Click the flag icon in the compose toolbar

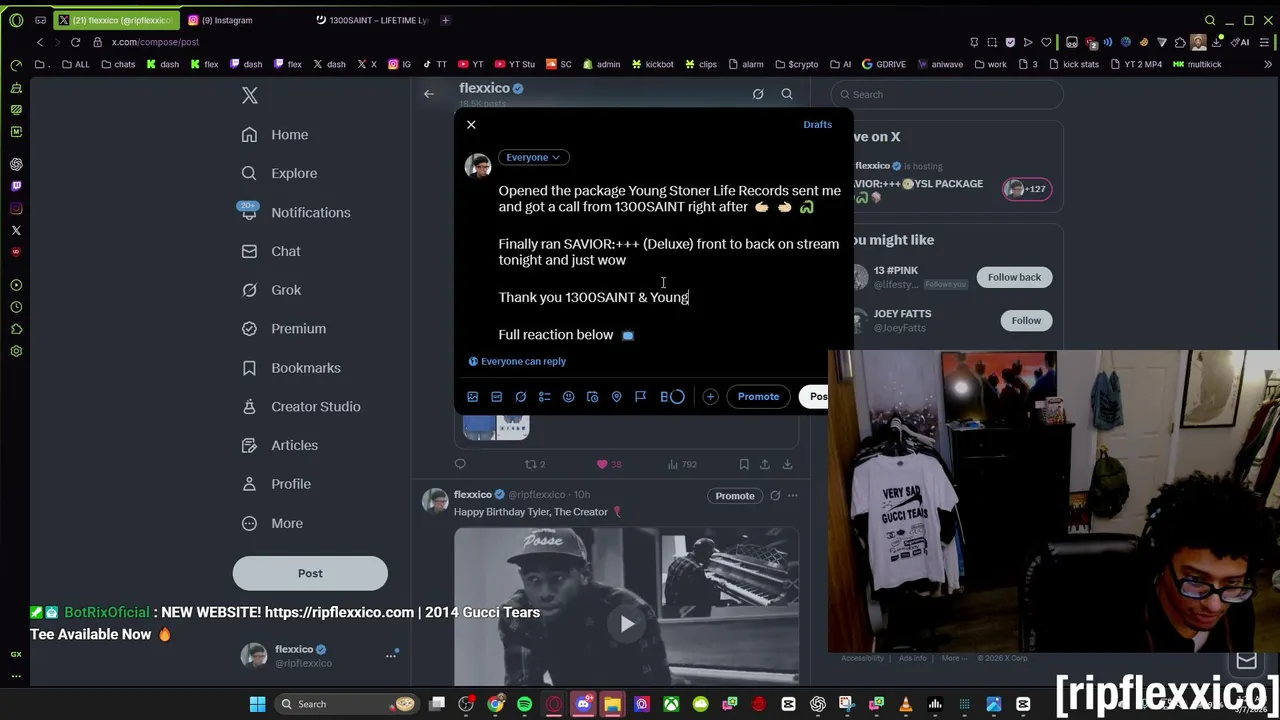(641, 397)
